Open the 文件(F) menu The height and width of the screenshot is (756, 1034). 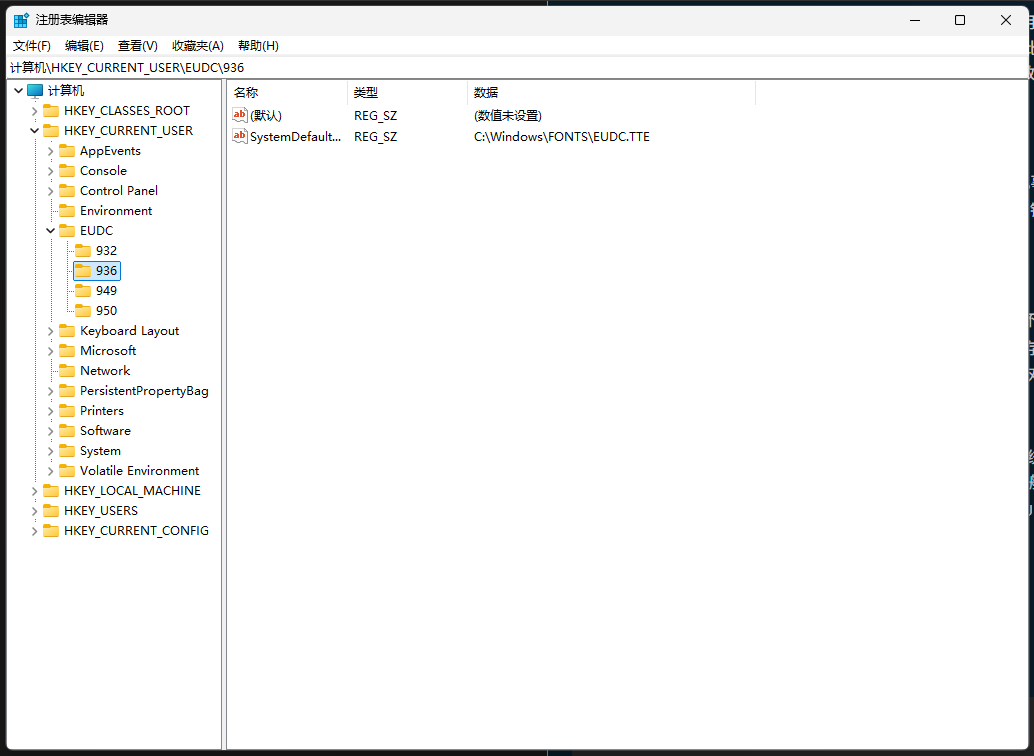(32, 46)
